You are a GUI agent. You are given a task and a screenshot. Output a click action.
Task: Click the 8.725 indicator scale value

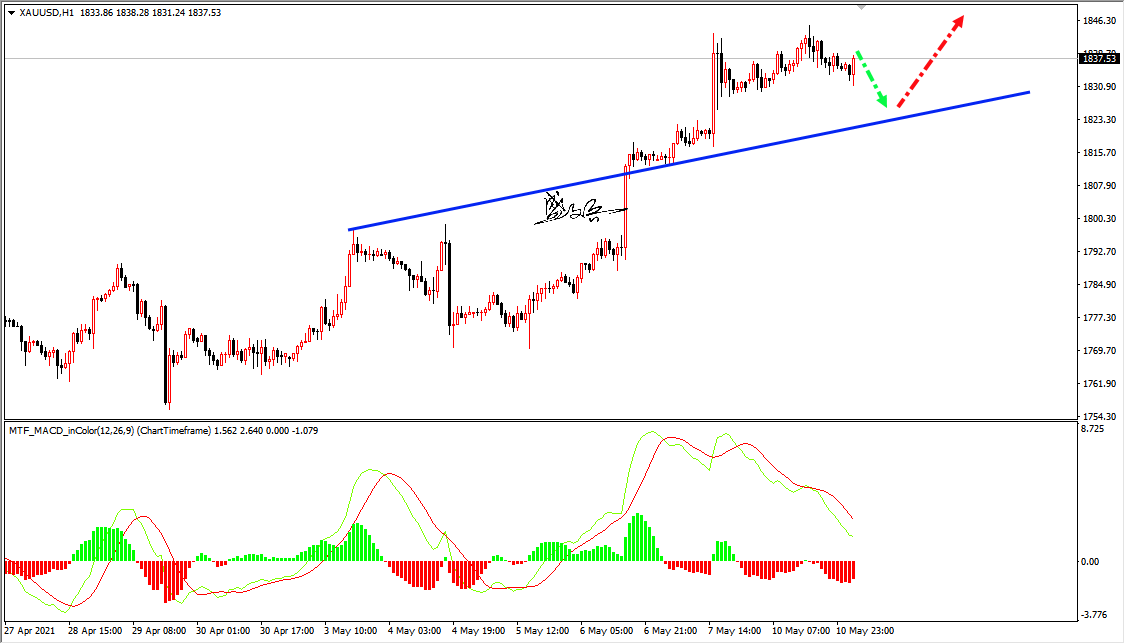click(x=1093, y=429)
